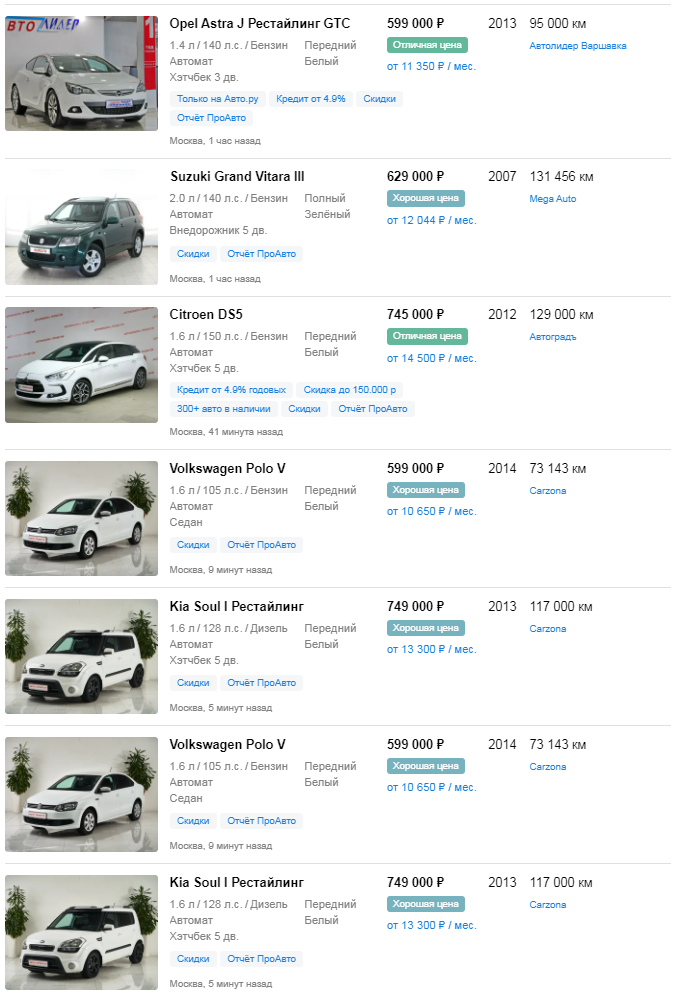
Task: Open the Mega Auto dealer link
Action: [x=552, y=199]
